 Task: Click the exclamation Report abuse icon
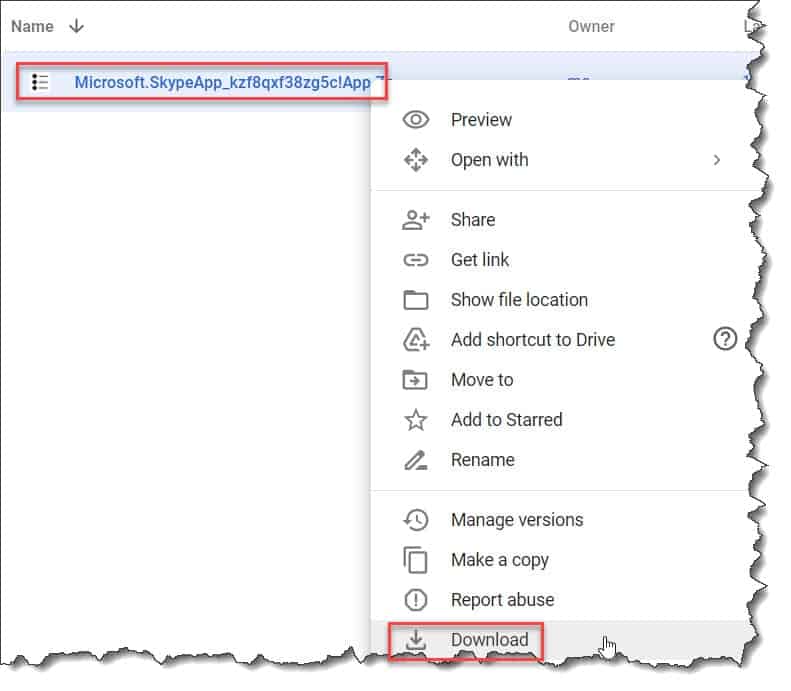416,600
